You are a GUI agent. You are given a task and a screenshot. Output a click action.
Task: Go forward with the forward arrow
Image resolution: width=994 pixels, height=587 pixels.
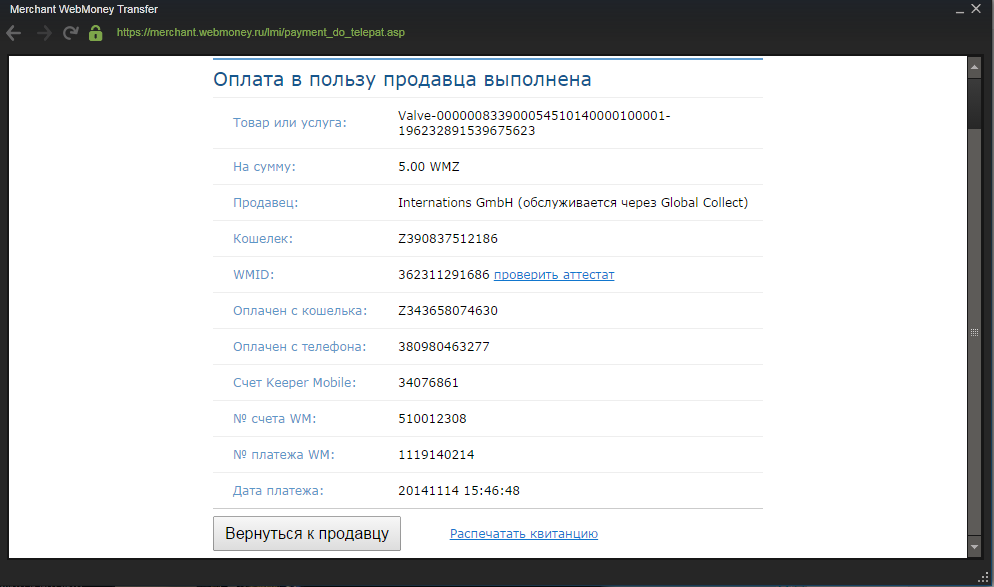pyautogui.click(x=44, y=33)
